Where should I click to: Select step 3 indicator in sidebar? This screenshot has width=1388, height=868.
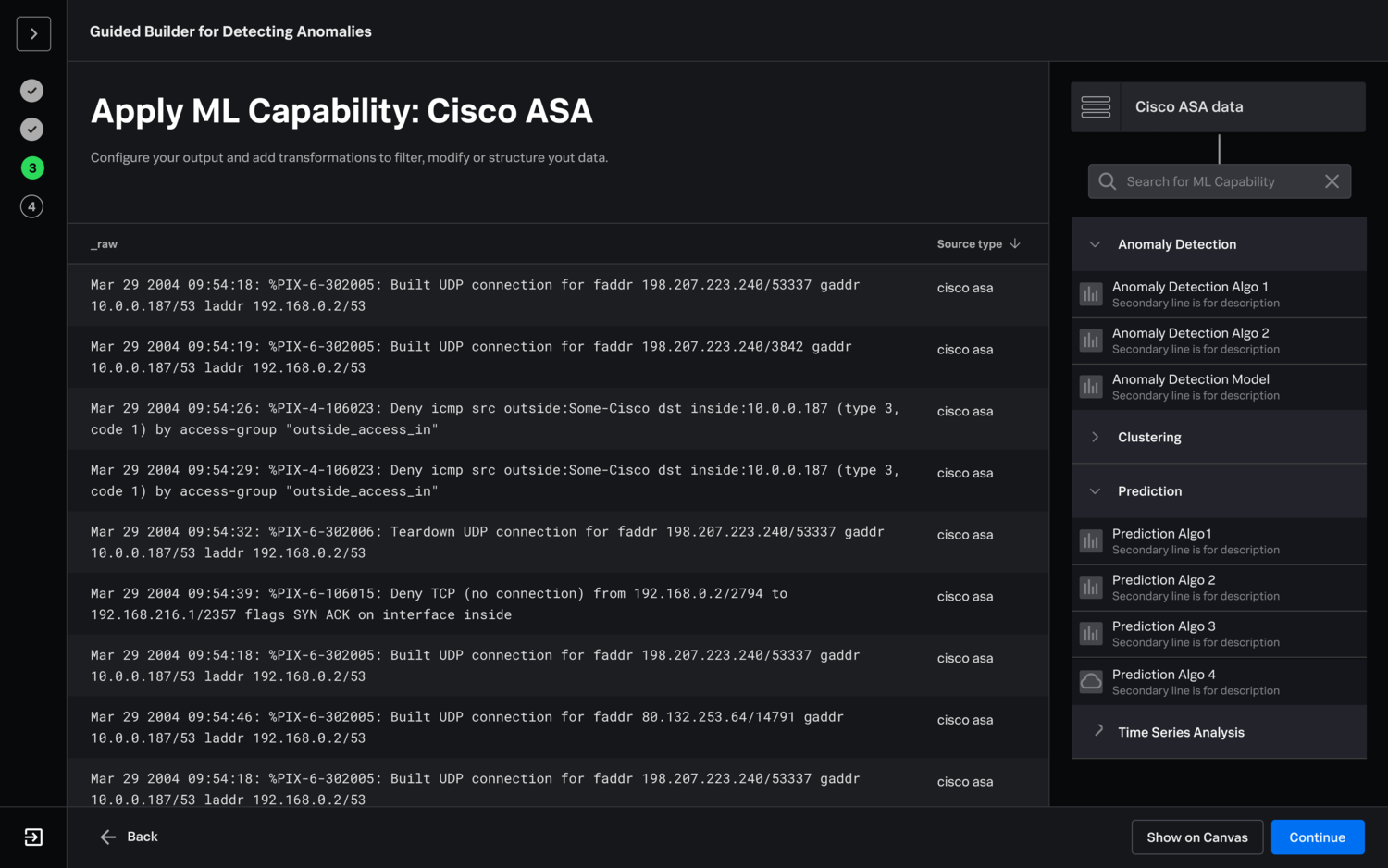click(32, 168)
